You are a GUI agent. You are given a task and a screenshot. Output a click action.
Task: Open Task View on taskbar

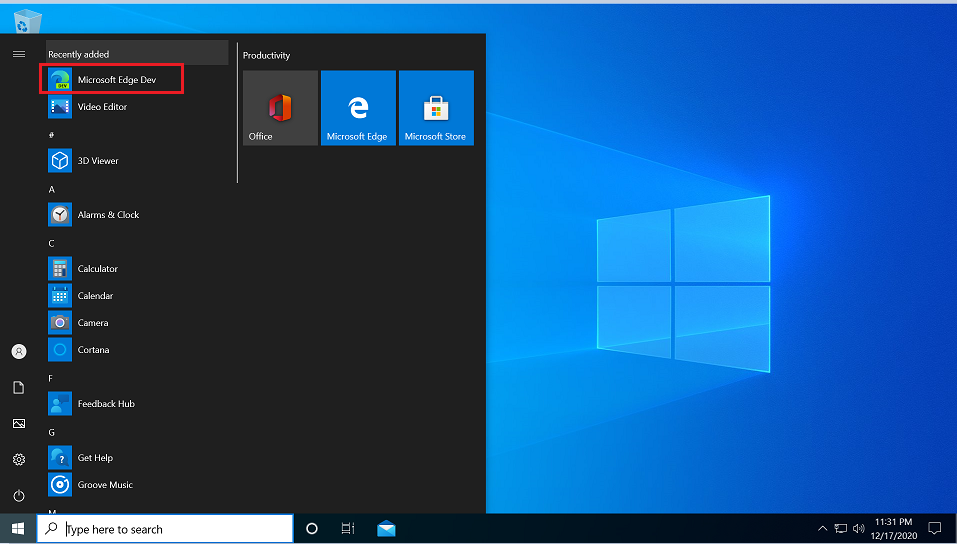pos(348,529)
